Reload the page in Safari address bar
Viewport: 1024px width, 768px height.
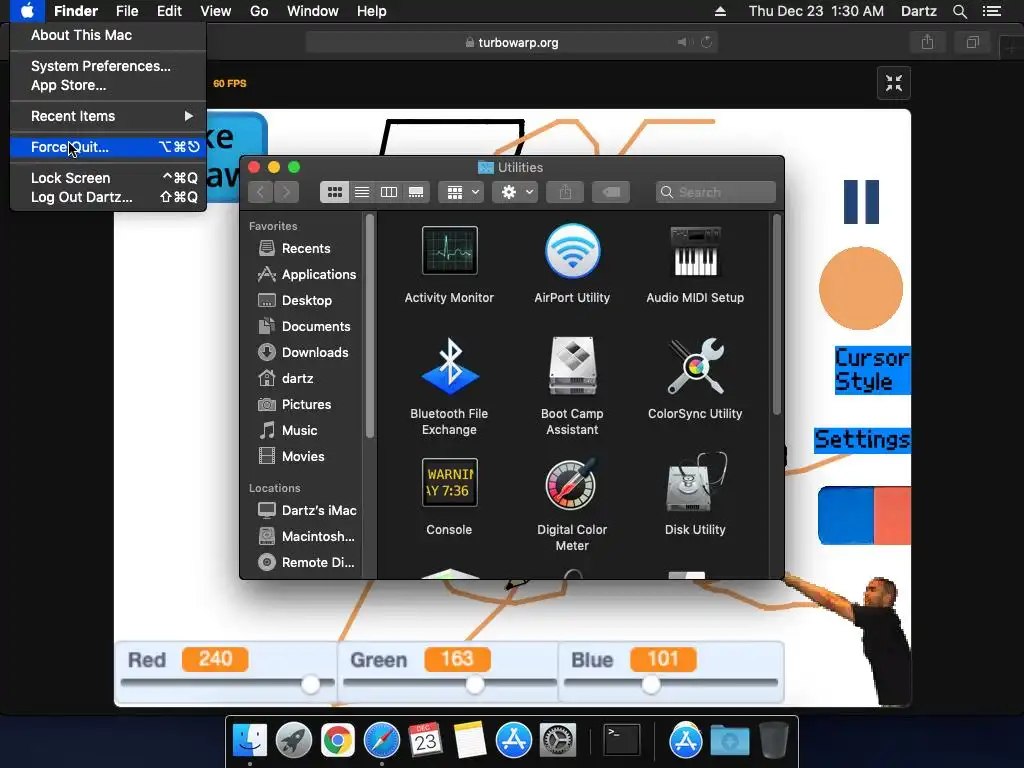(x=706, y=42)
